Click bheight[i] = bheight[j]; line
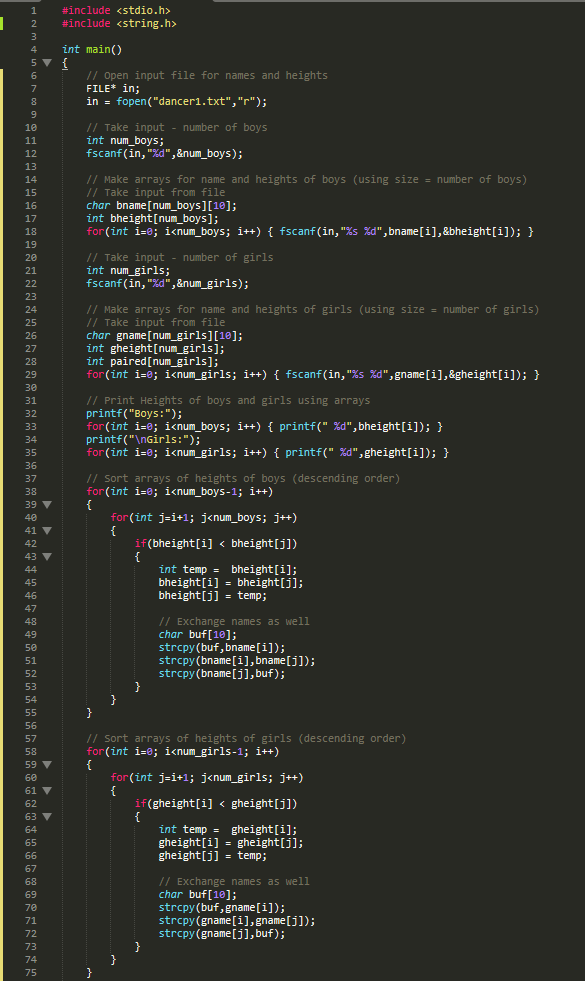This screenshot has height=981, width=585. click(231, 583)
